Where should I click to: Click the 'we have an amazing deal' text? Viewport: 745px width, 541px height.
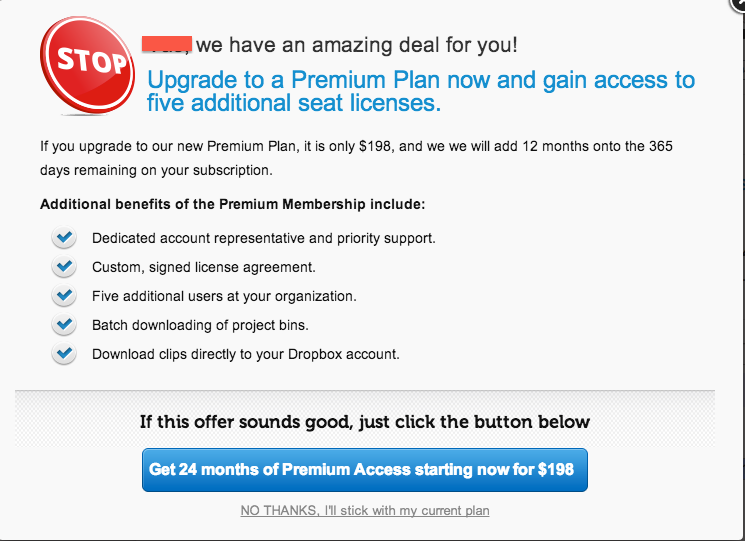(357, 45)
